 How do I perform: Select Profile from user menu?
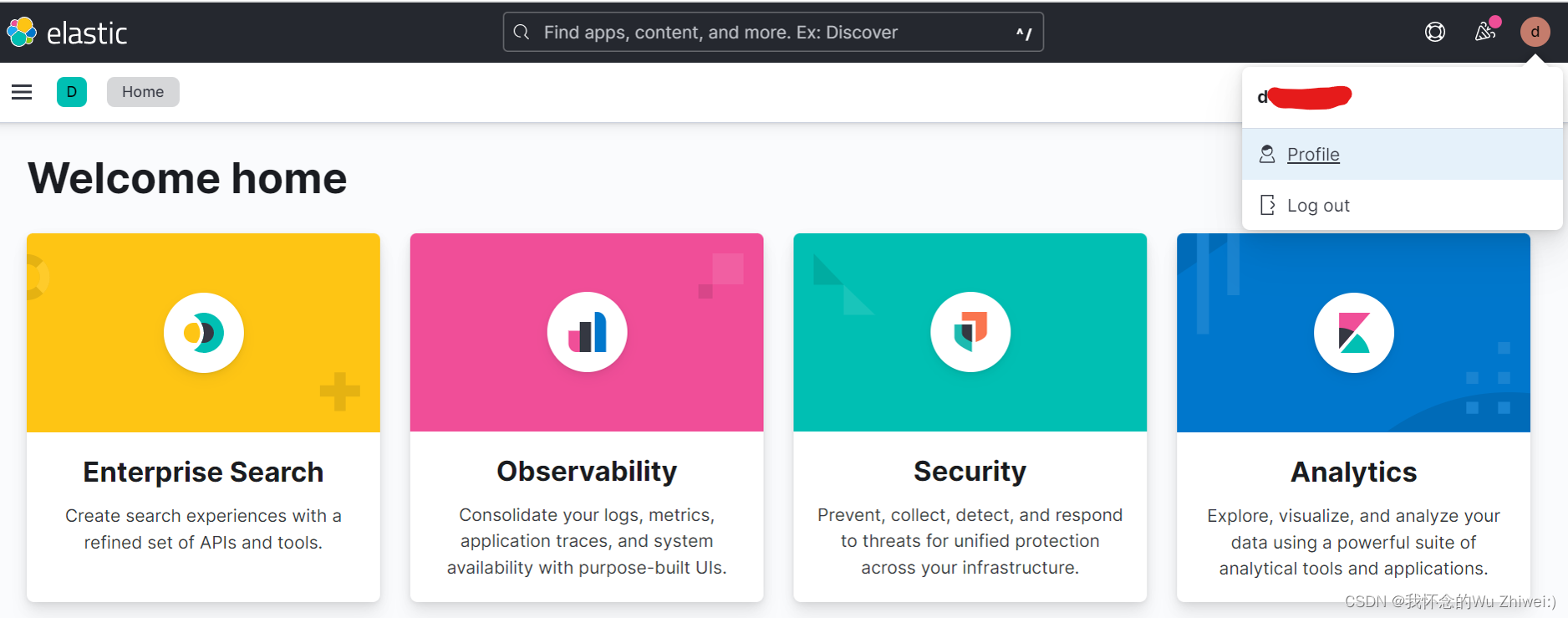pos(1403,154)
